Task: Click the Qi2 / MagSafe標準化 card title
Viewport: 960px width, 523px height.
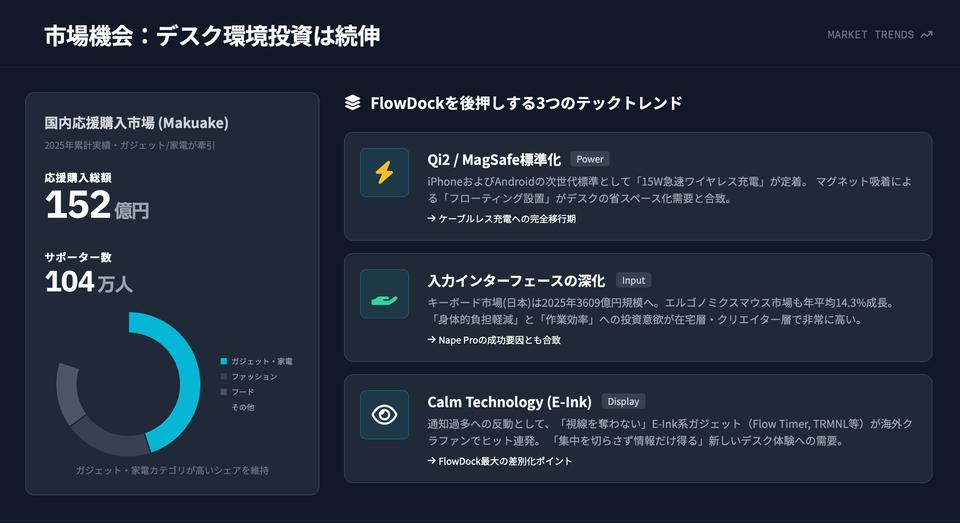Action: point(494,159)
